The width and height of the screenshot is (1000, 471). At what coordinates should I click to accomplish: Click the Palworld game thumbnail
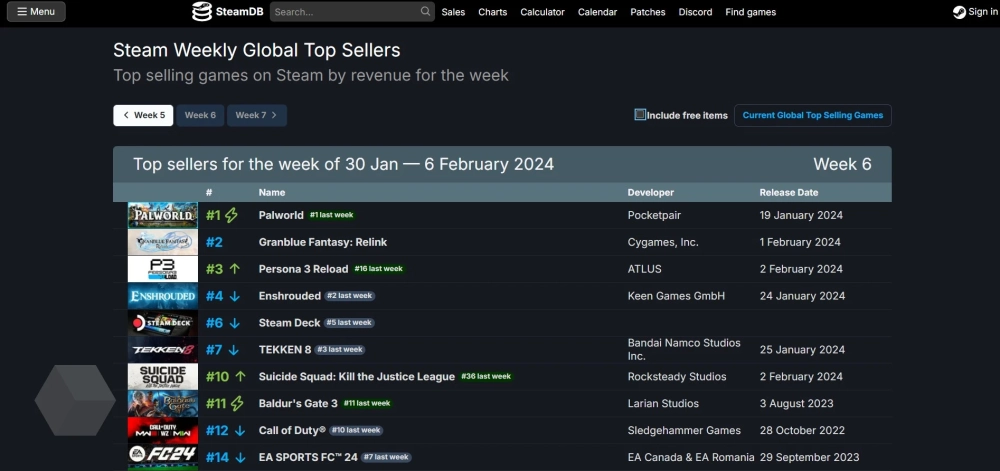click(x=163, y=215)
